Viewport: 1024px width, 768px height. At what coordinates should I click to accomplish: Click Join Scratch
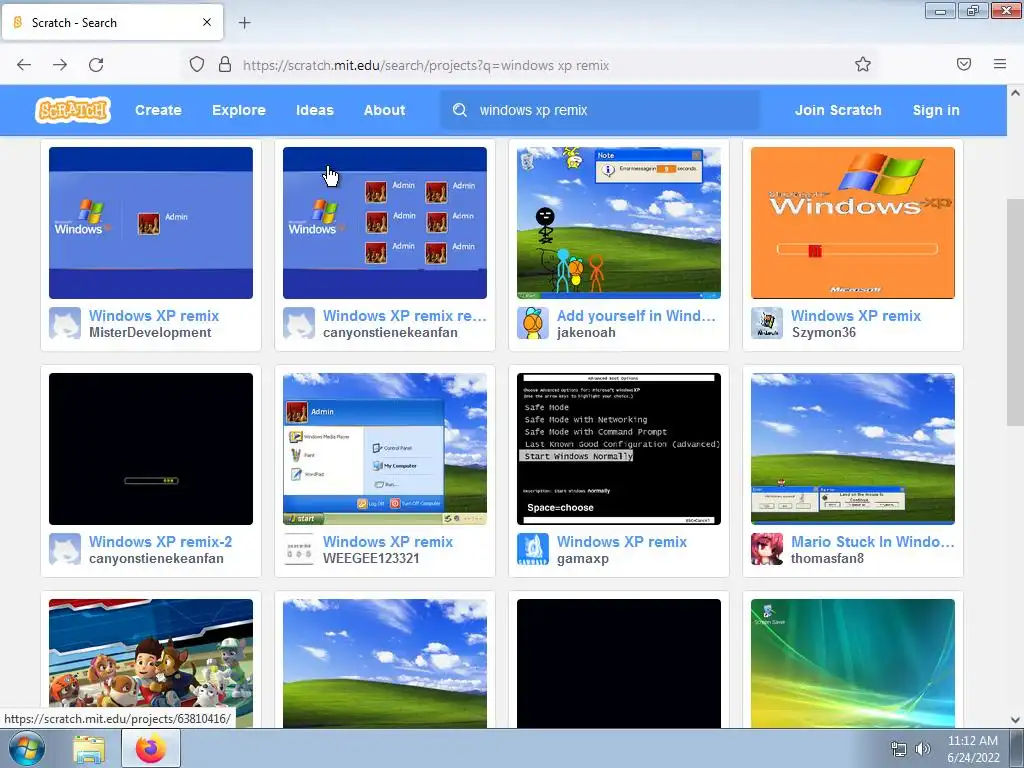[x=838, y=110]
